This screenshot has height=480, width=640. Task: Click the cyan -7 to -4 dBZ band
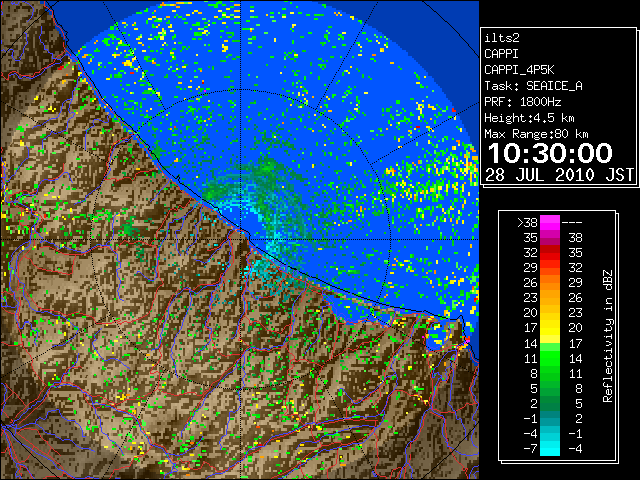point(550,449)
